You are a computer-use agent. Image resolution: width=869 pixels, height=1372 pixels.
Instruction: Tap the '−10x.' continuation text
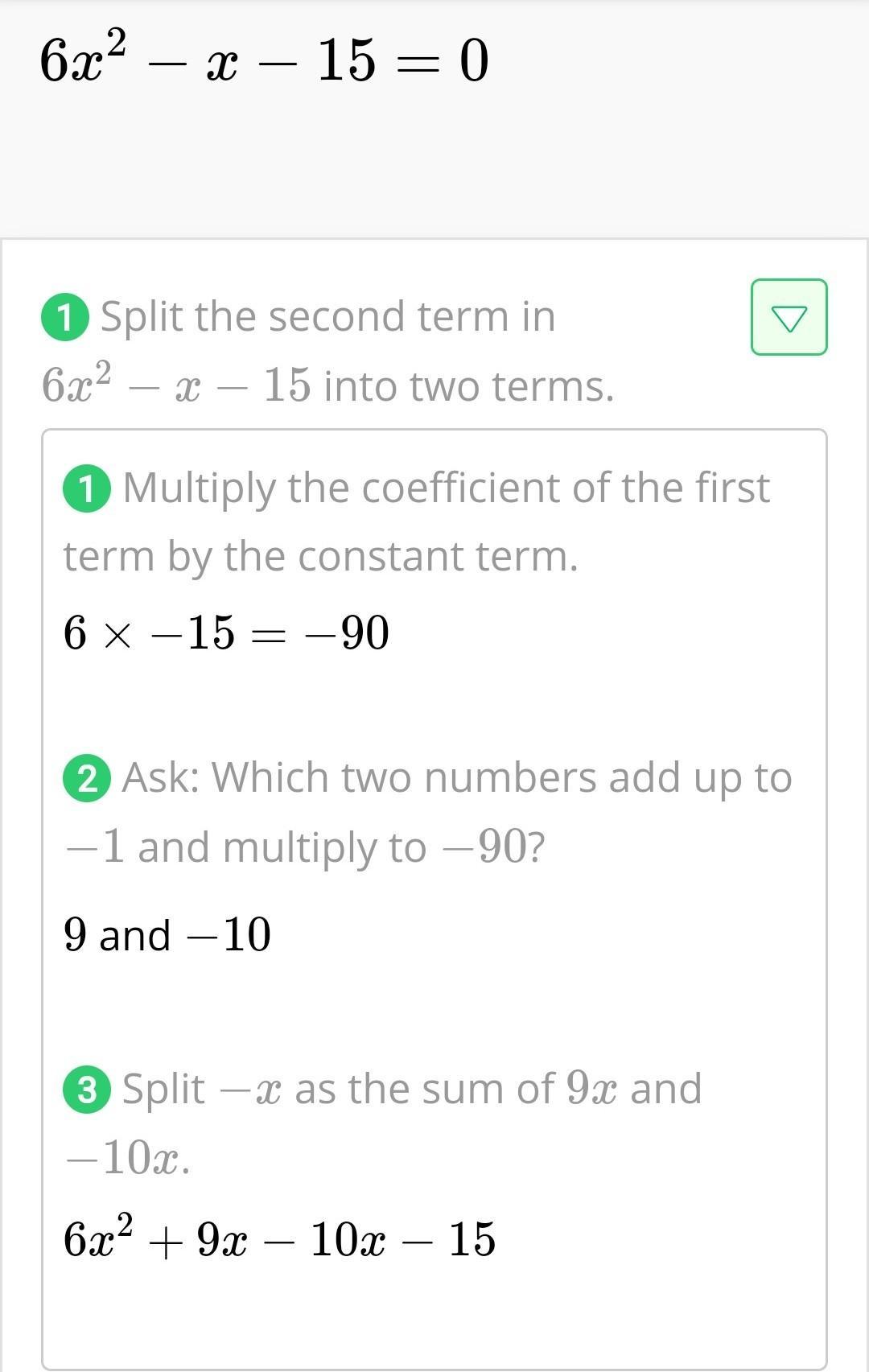coord(129,1159)
